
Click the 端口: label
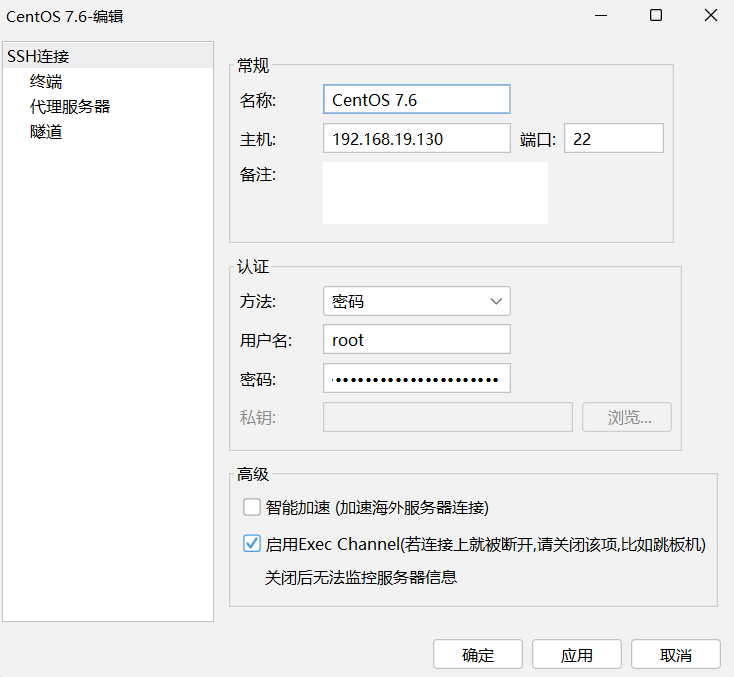click(x=538, y=140)
